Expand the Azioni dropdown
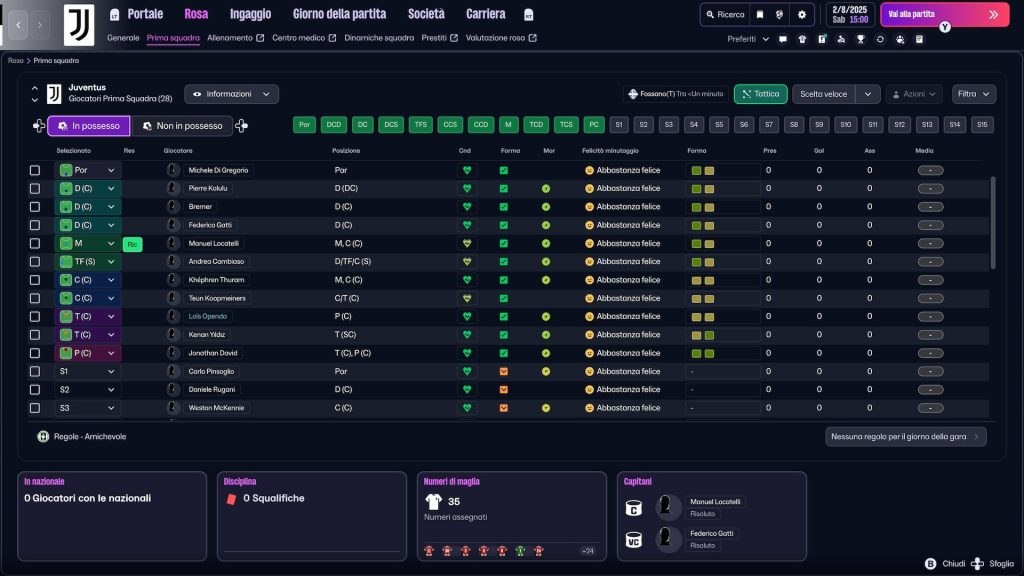 click(914, 94)
